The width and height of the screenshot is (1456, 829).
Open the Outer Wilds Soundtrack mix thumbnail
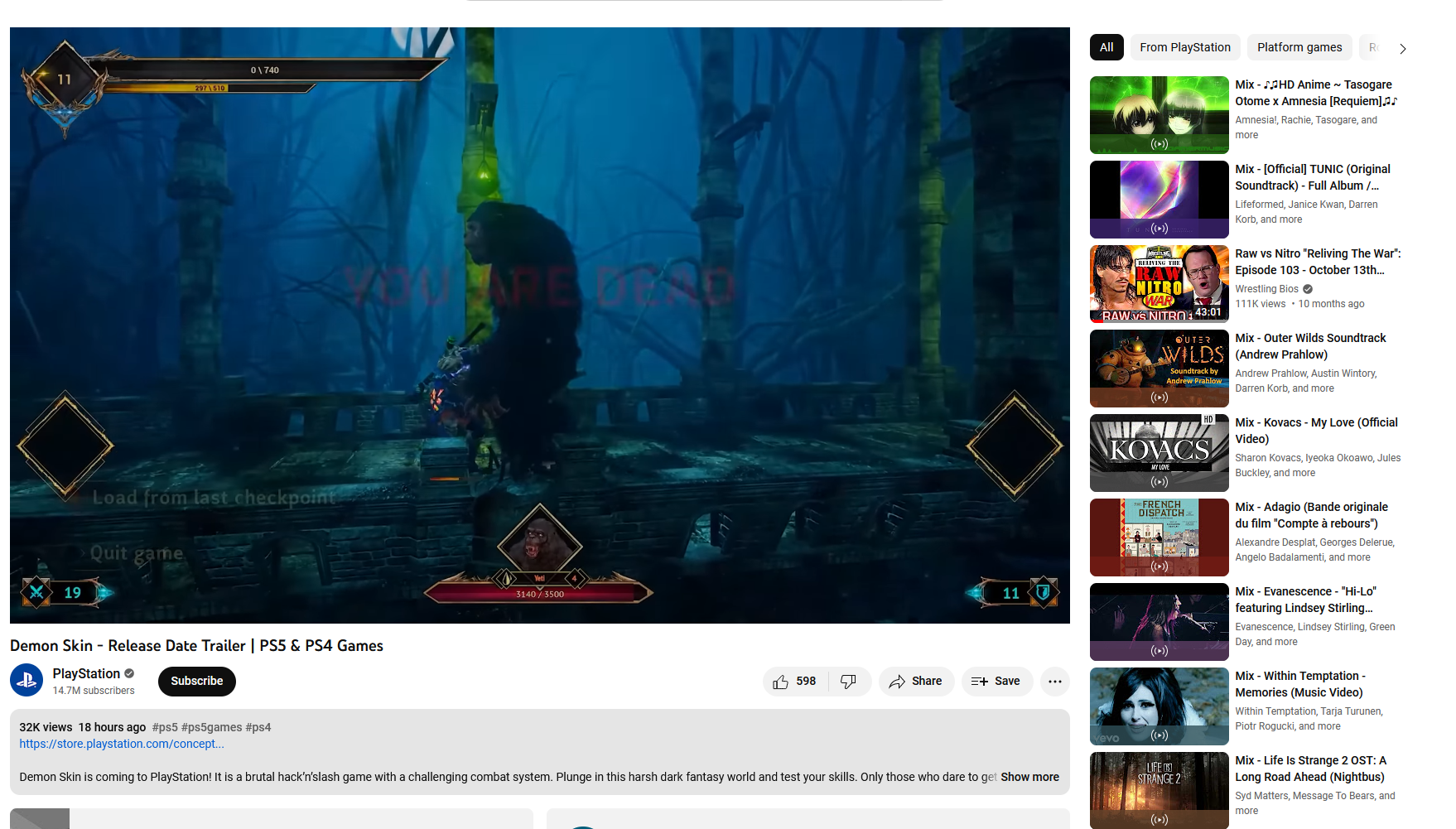1159,369
